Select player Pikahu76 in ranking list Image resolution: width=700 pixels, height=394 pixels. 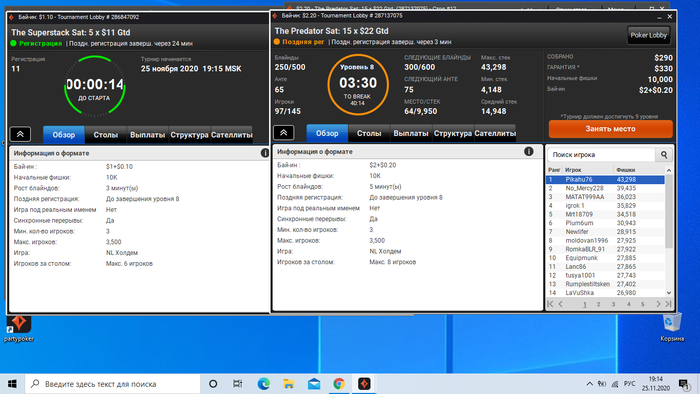(x=605, y=179)
